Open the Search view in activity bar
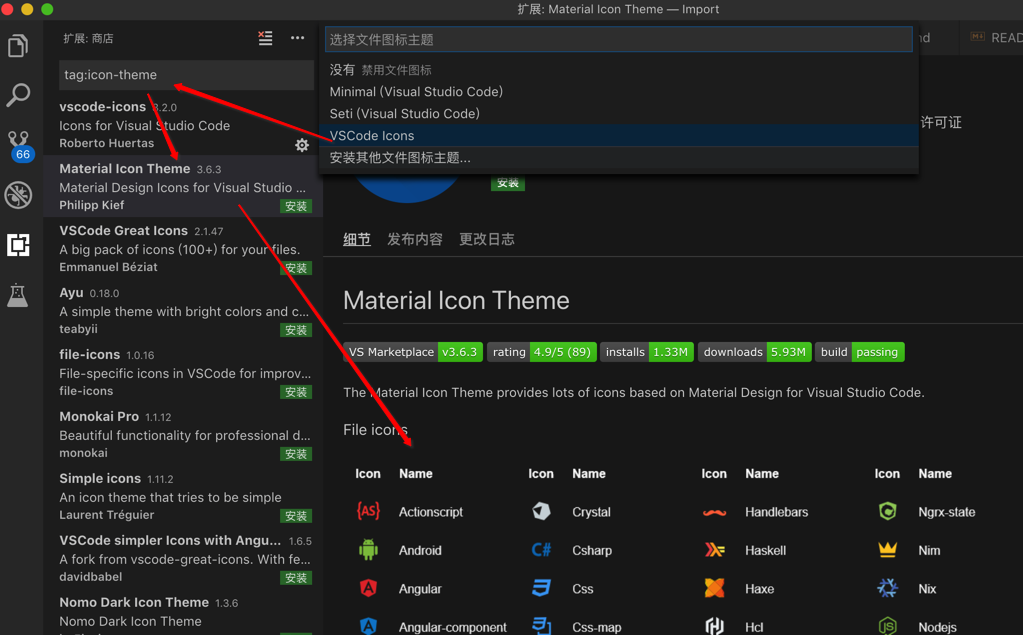The width and height of the screenshot is (1023, 635). click(18, 95)
